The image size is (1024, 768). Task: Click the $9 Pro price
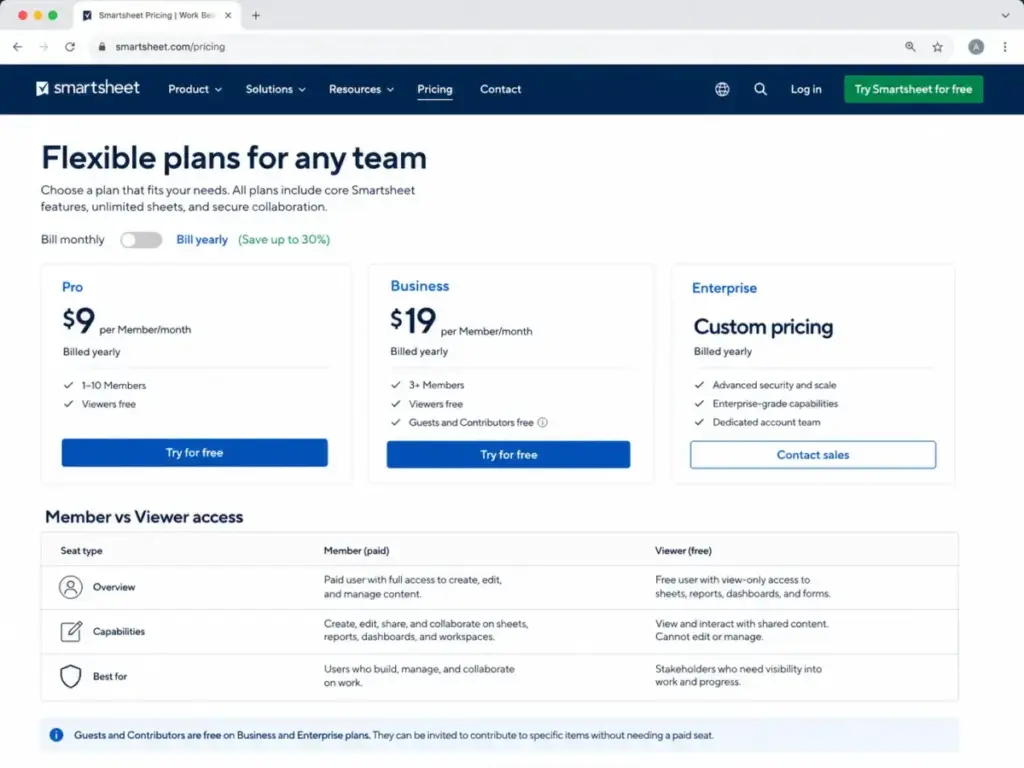pyautogui.click(x=79, y=320)
